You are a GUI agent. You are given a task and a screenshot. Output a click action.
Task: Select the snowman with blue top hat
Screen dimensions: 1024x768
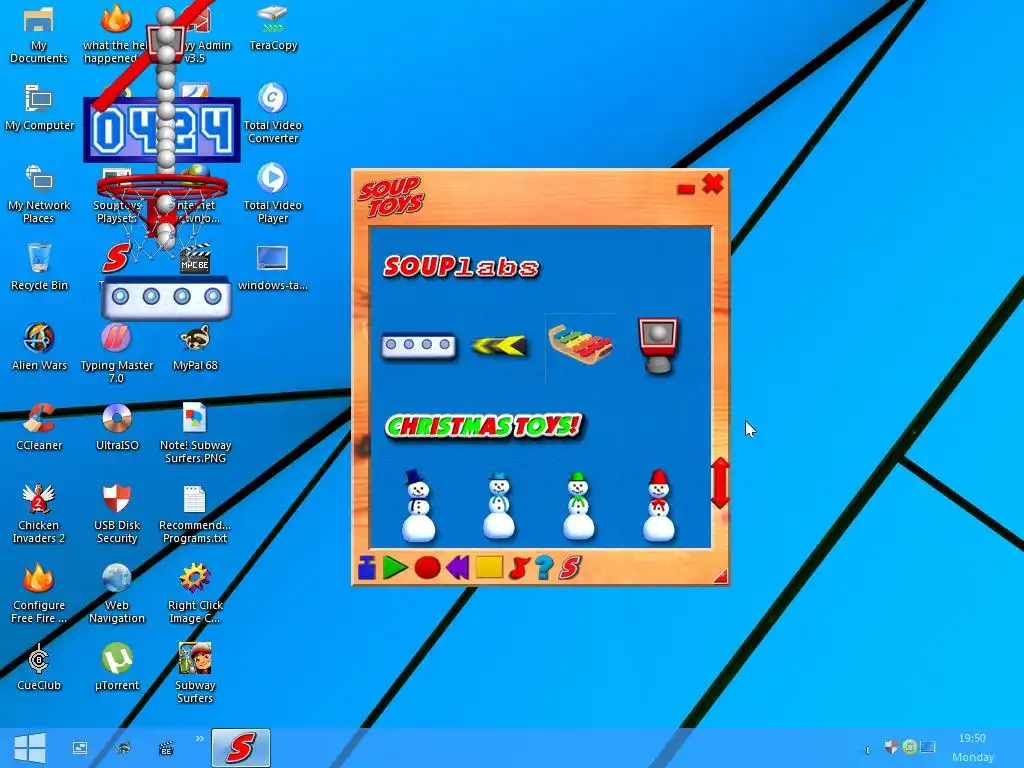[x=418, y=505]
